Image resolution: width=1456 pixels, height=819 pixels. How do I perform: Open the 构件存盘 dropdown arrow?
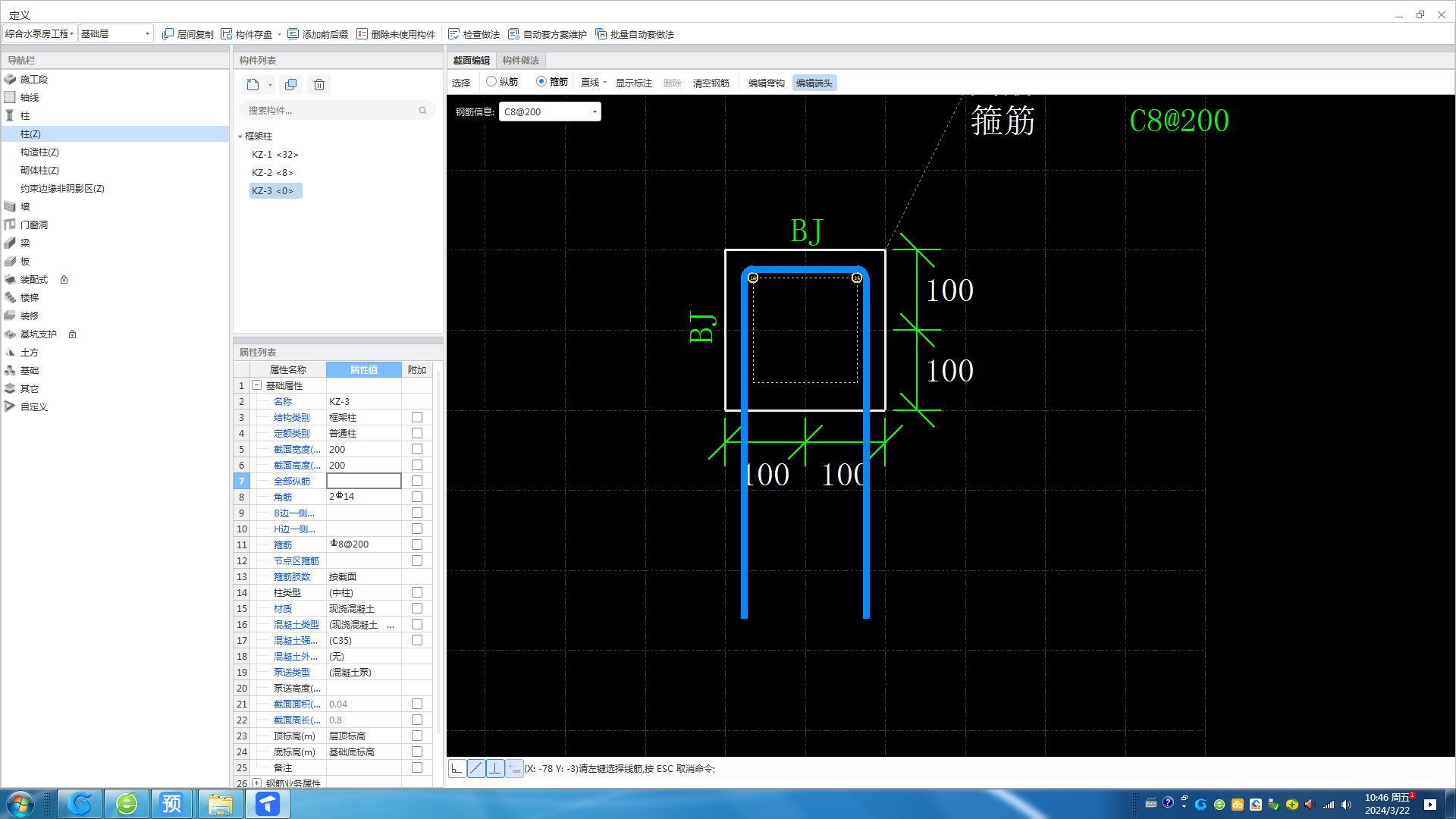coord(279,34)
